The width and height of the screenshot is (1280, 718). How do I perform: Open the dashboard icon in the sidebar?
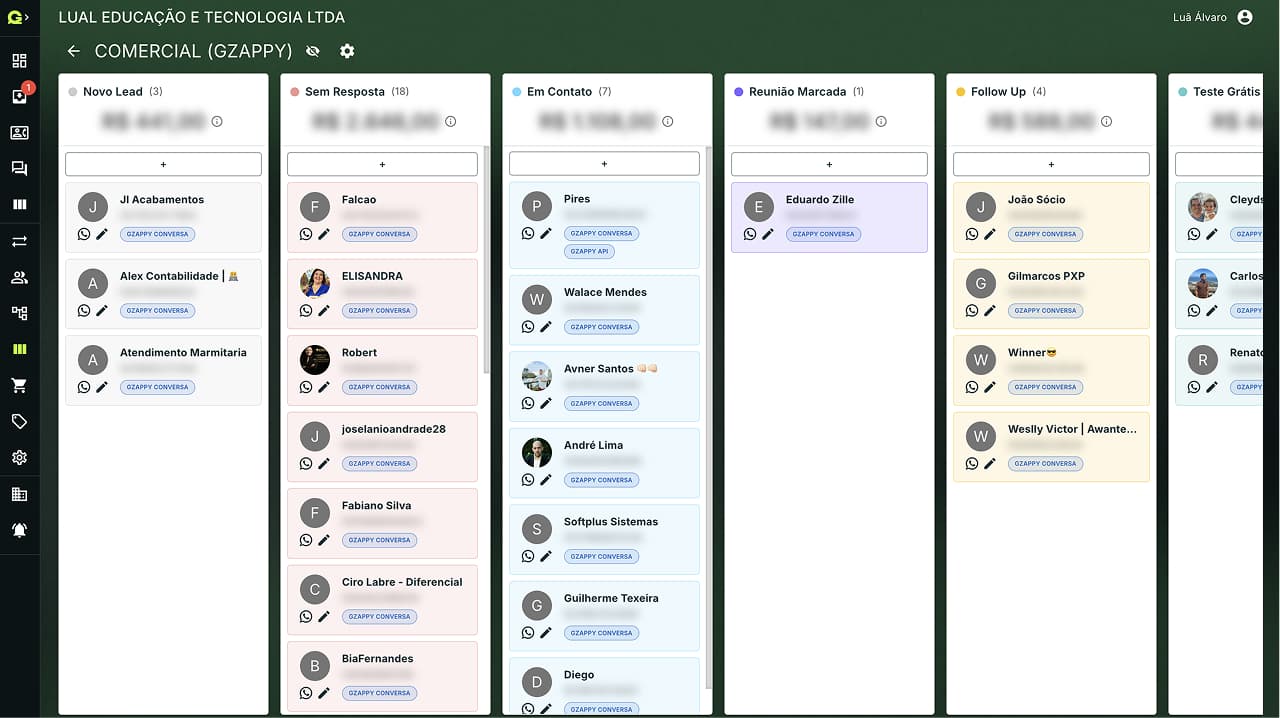(19, 61)
